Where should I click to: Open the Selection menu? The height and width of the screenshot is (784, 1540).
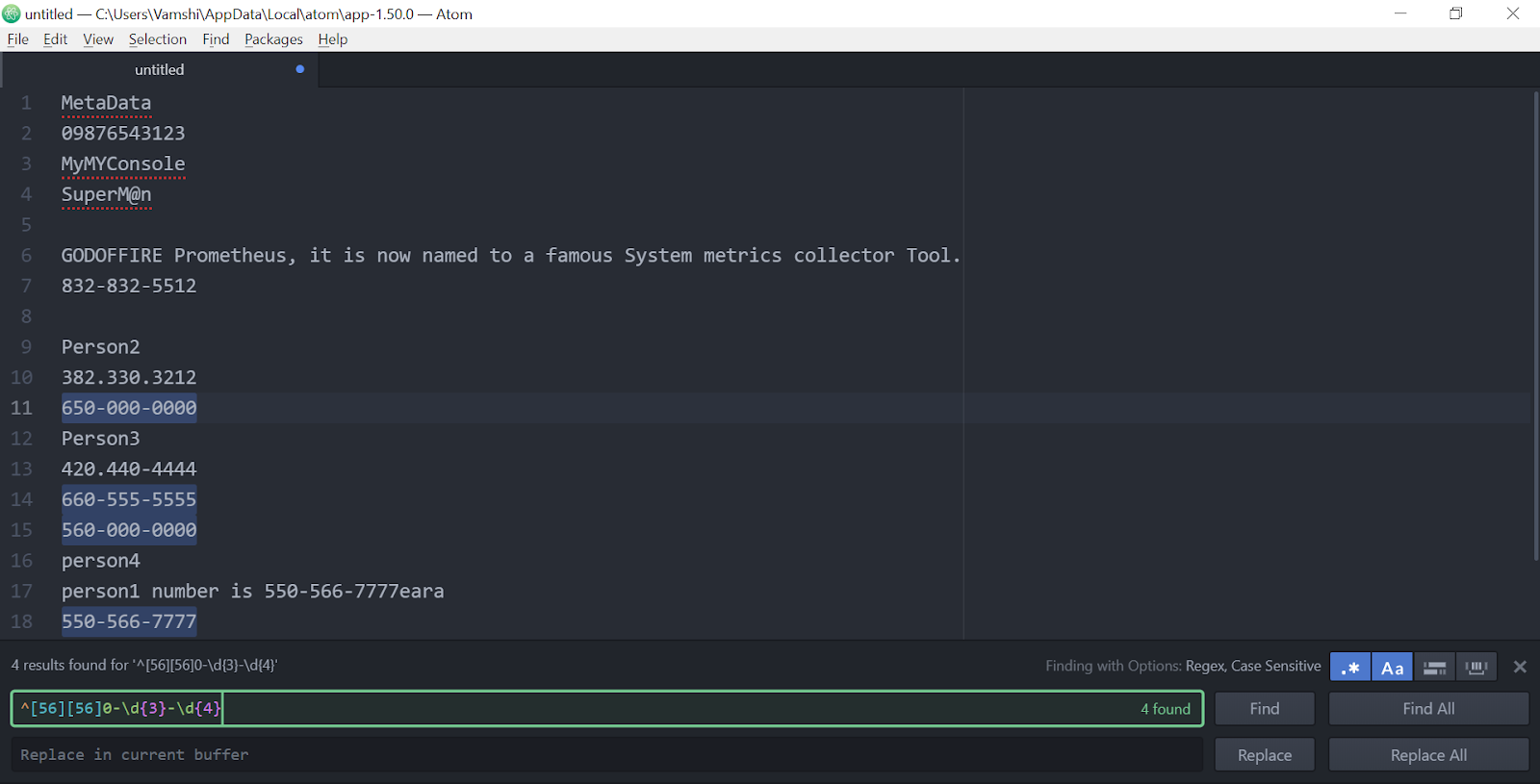pos(158,39)
